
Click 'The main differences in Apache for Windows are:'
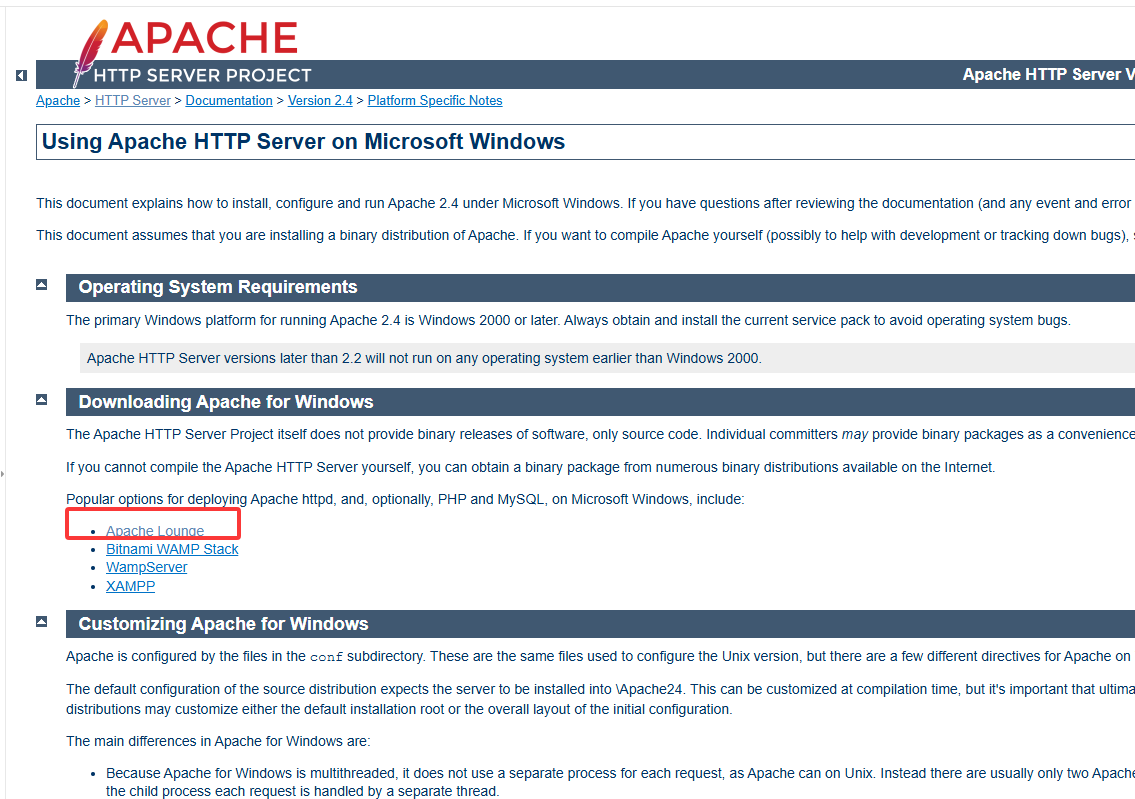[x=218, y=741]
